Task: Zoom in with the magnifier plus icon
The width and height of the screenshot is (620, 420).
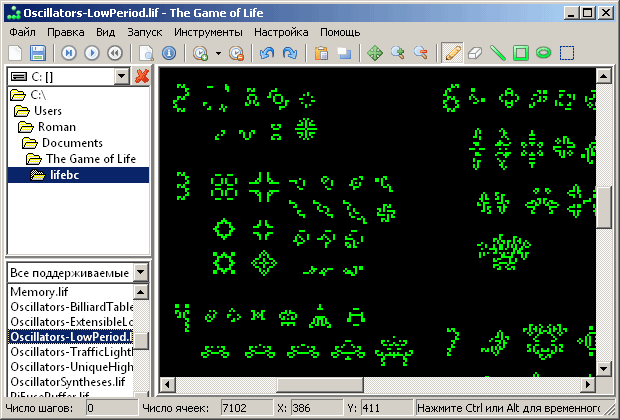Action: pos(398,53)
